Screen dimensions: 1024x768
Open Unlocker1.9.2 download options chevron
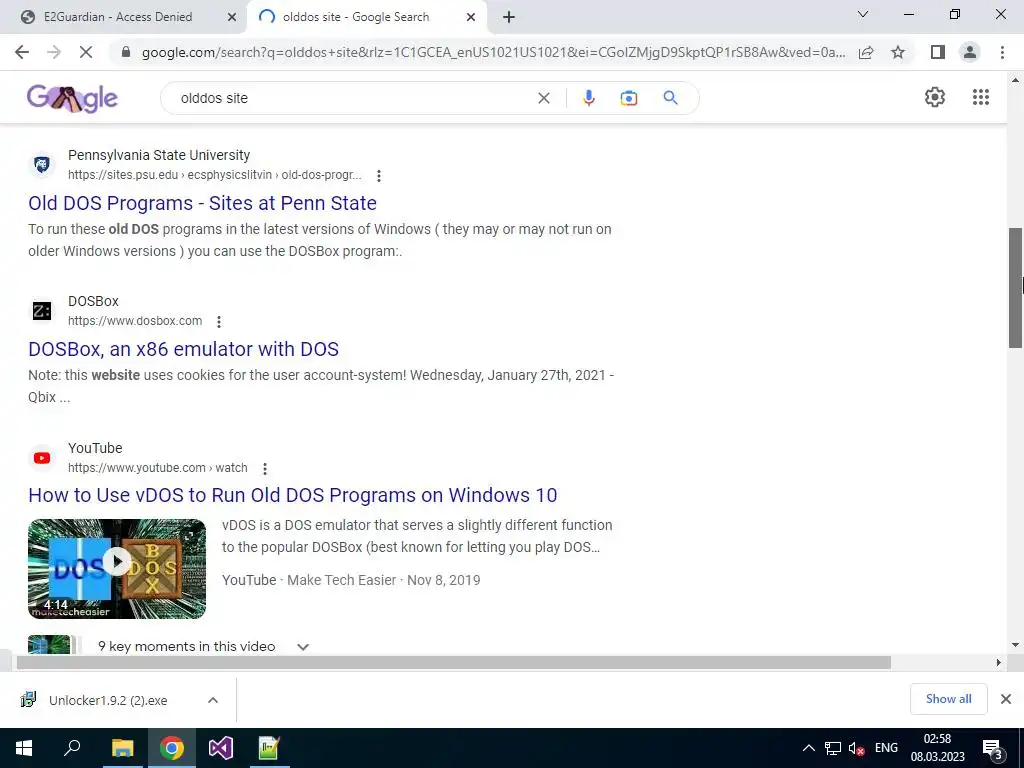212,700
